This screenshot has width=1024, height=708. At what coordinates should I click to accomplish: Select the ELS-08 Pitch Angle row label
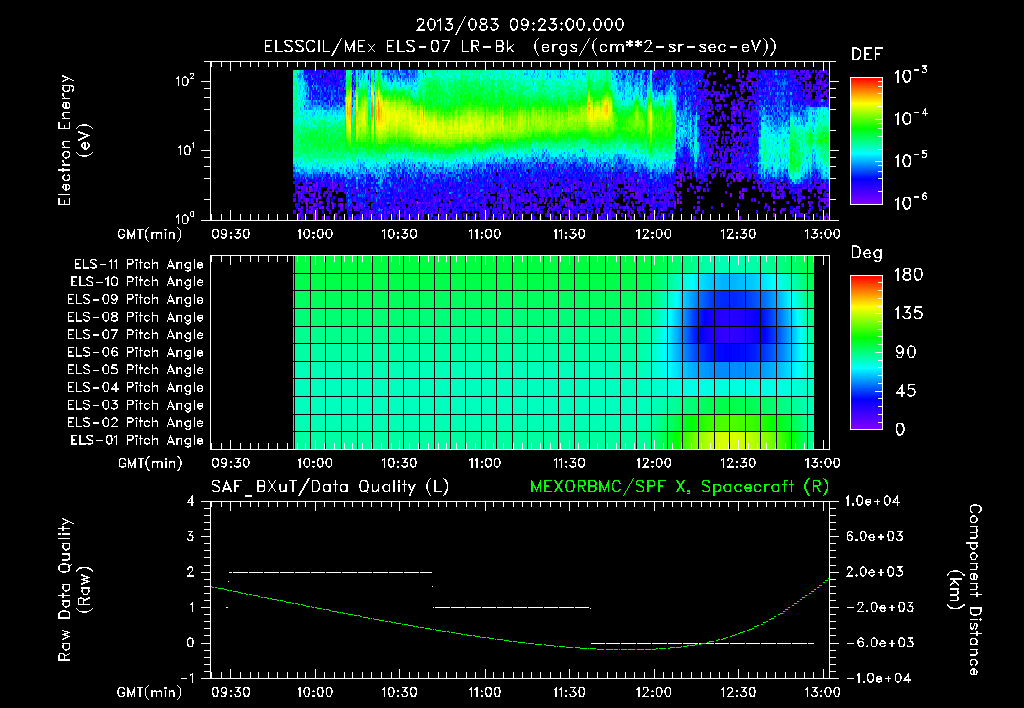(x=135, y=317)
